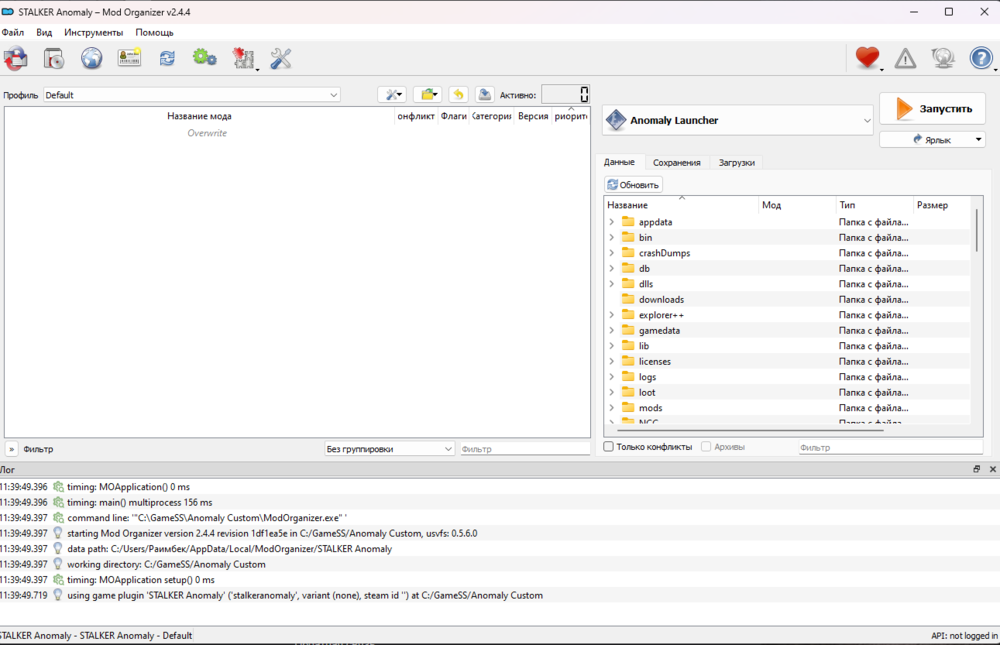Viewport: 1000px width, 645px height.
Task: Click the green gears executables icon
Action: click(x=205, y=59)
